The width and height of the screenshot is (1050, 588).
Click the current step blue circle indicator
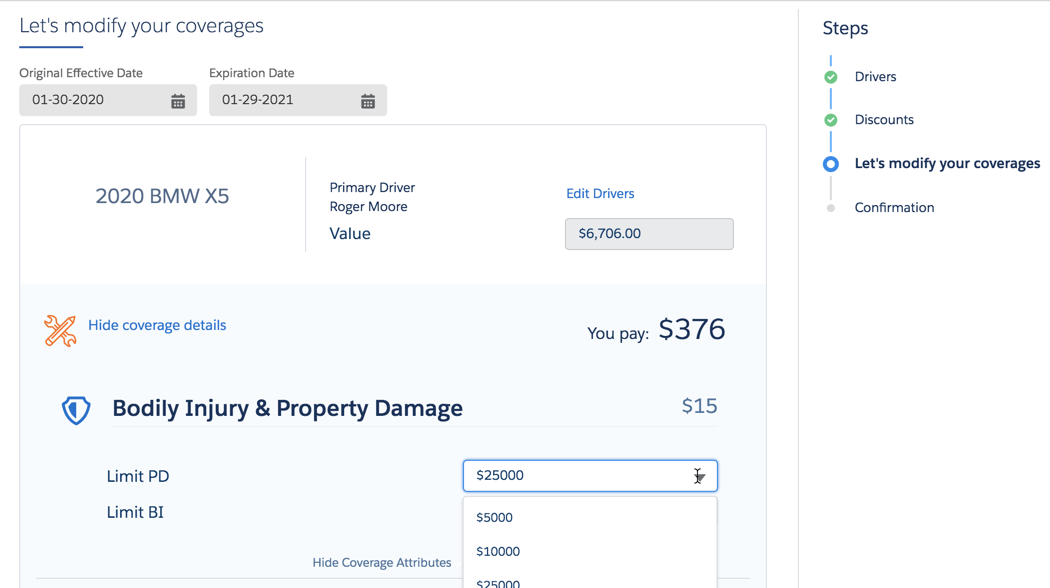(x=830, y=164)
